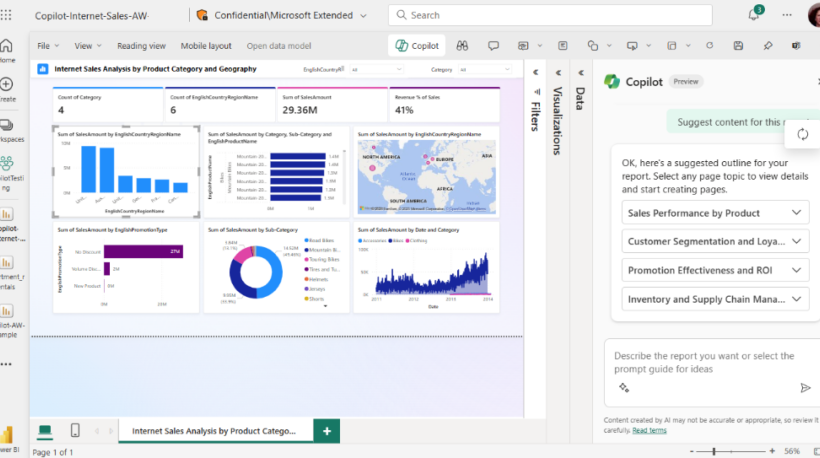
Task: Click the zoom slider handle
Action: point(714,451)
